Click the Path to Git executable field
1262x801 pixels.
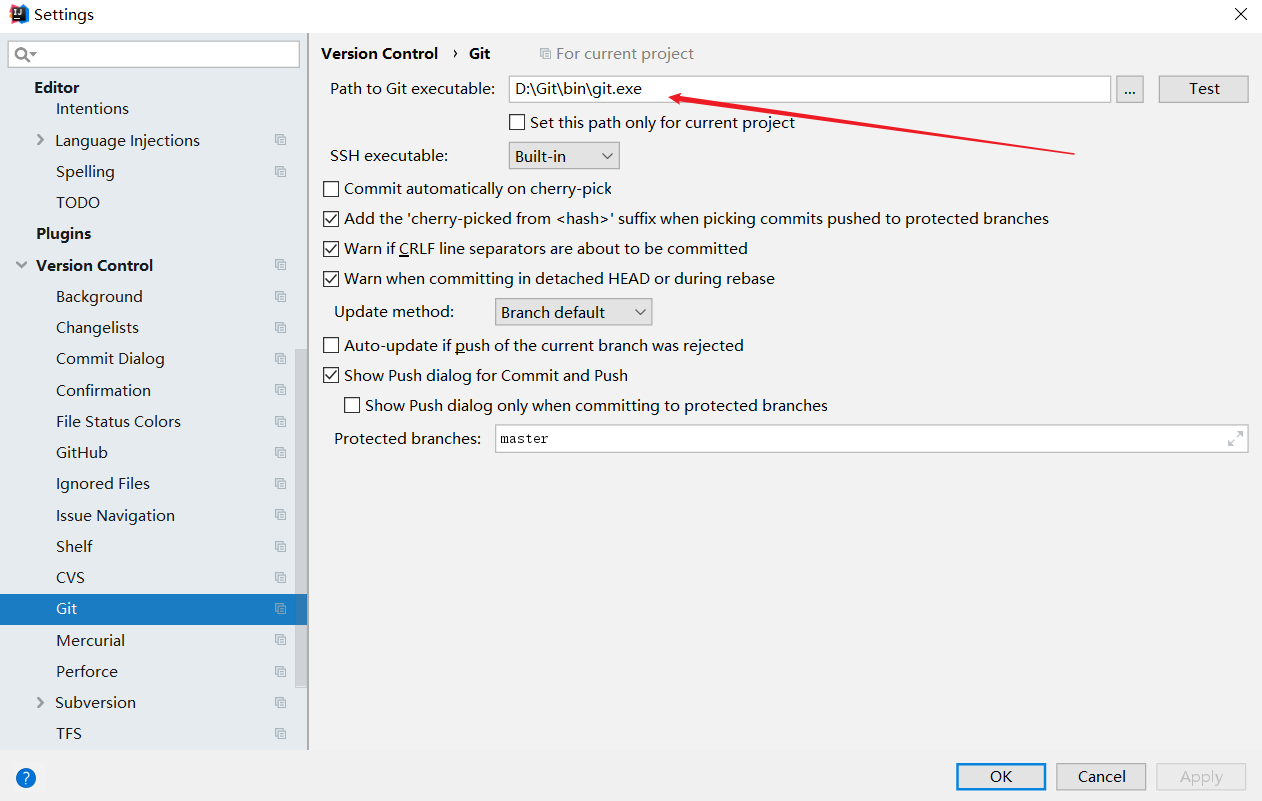810,89
